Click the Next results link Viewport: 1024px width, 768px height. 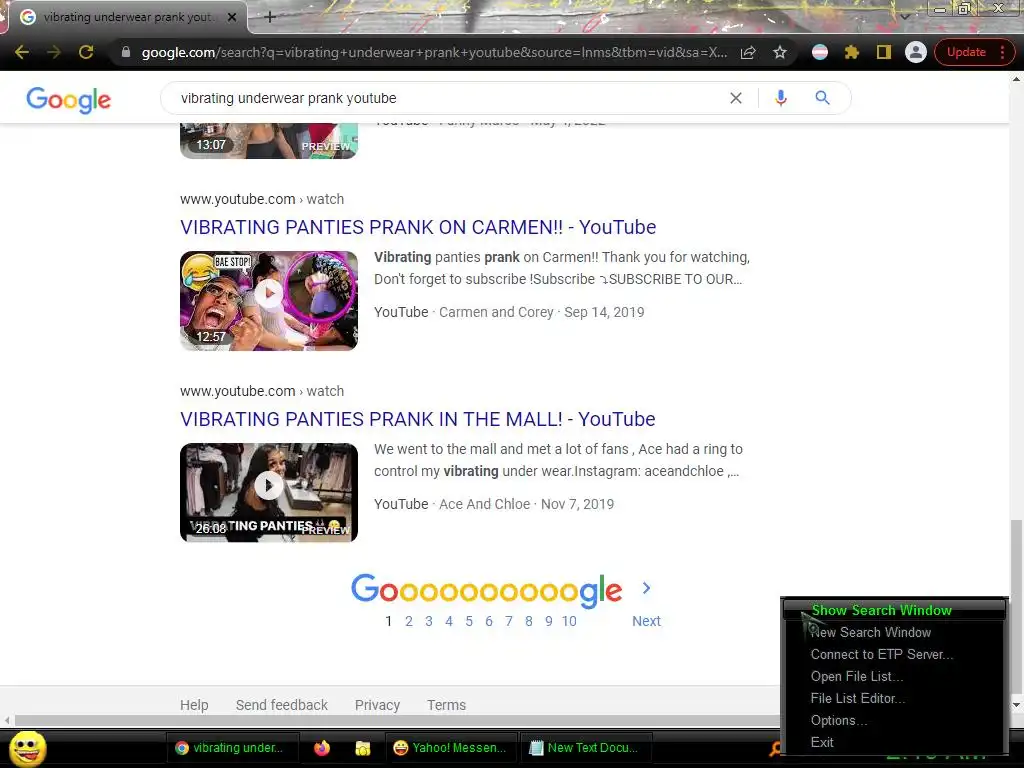tap(647, 621)
